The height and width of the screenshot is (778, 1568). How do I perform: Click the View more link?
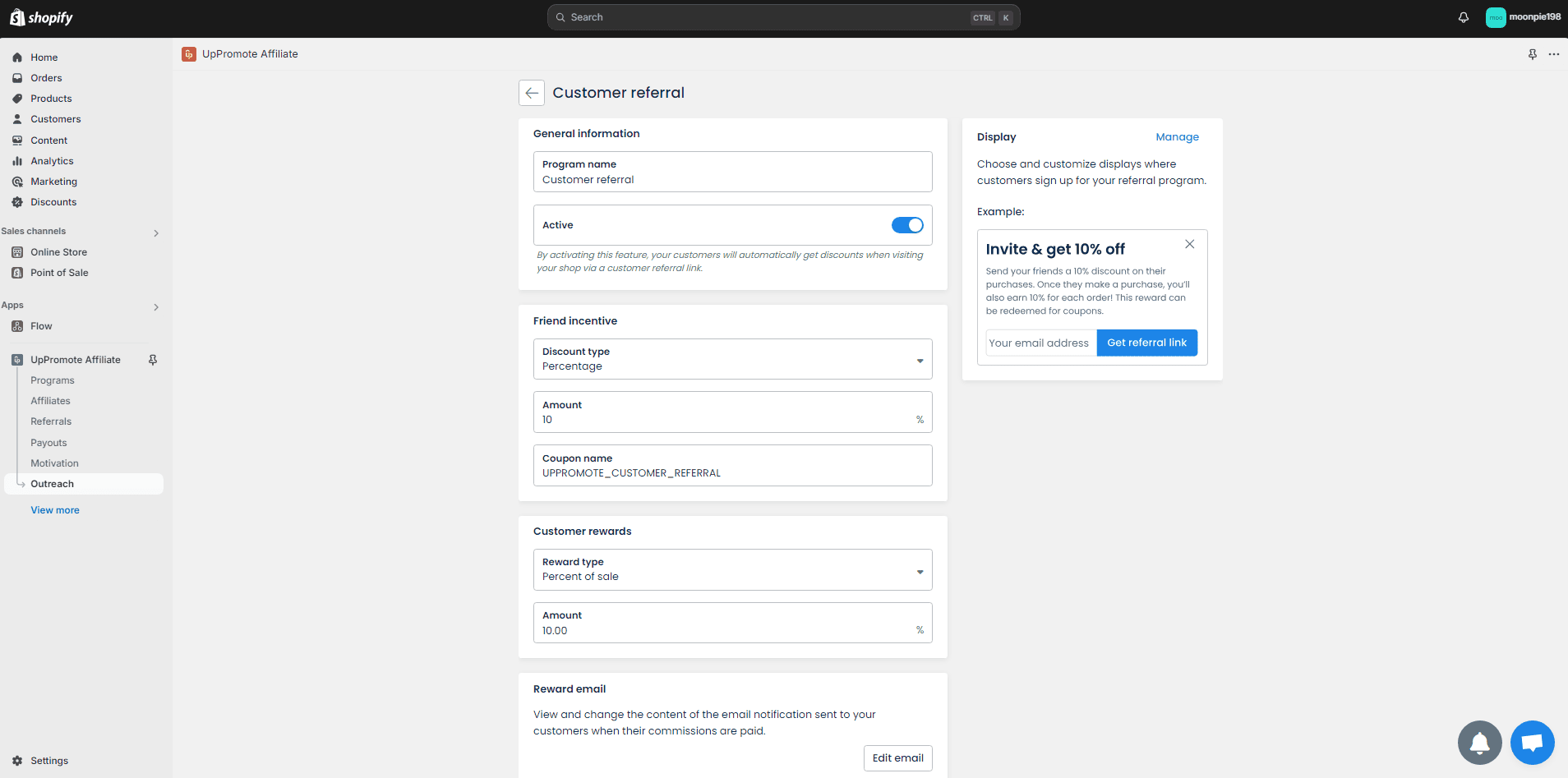pyautogui.click(x=55, y=510)
